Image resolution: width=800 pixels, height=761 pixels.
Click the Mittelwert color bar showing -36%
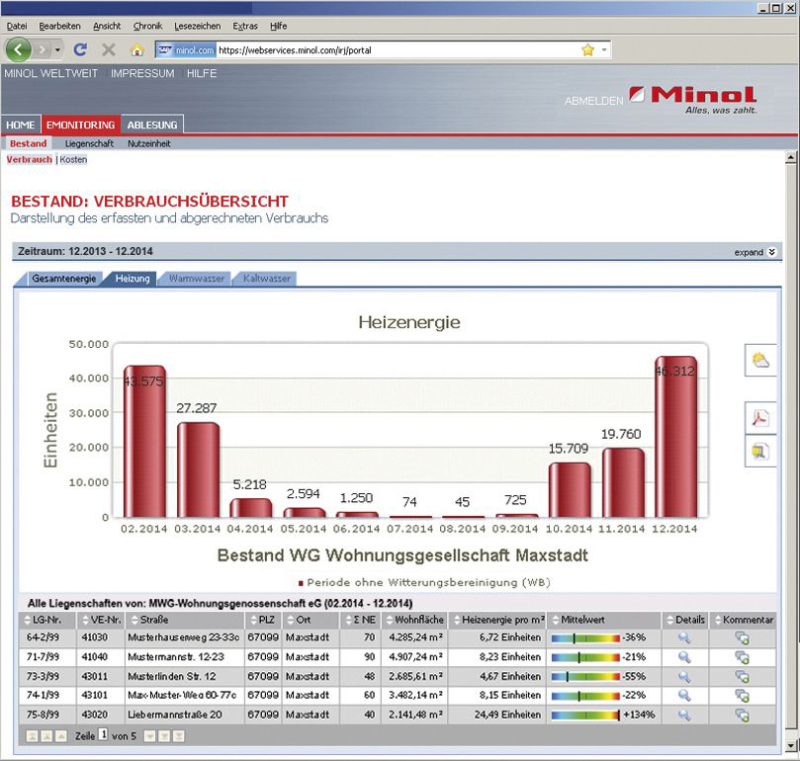tap(586, 638)
